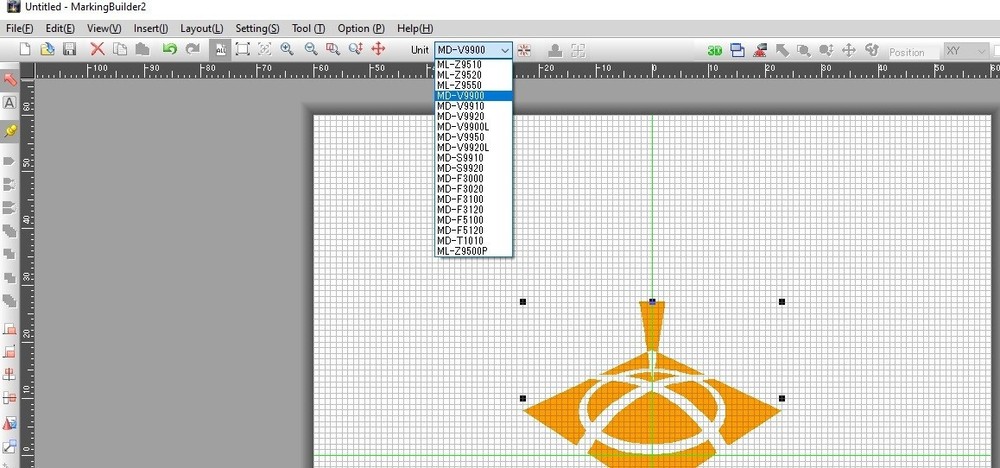
Task: Choose ML-Z9550 in the unit list
Action: [x=473, y=85]
